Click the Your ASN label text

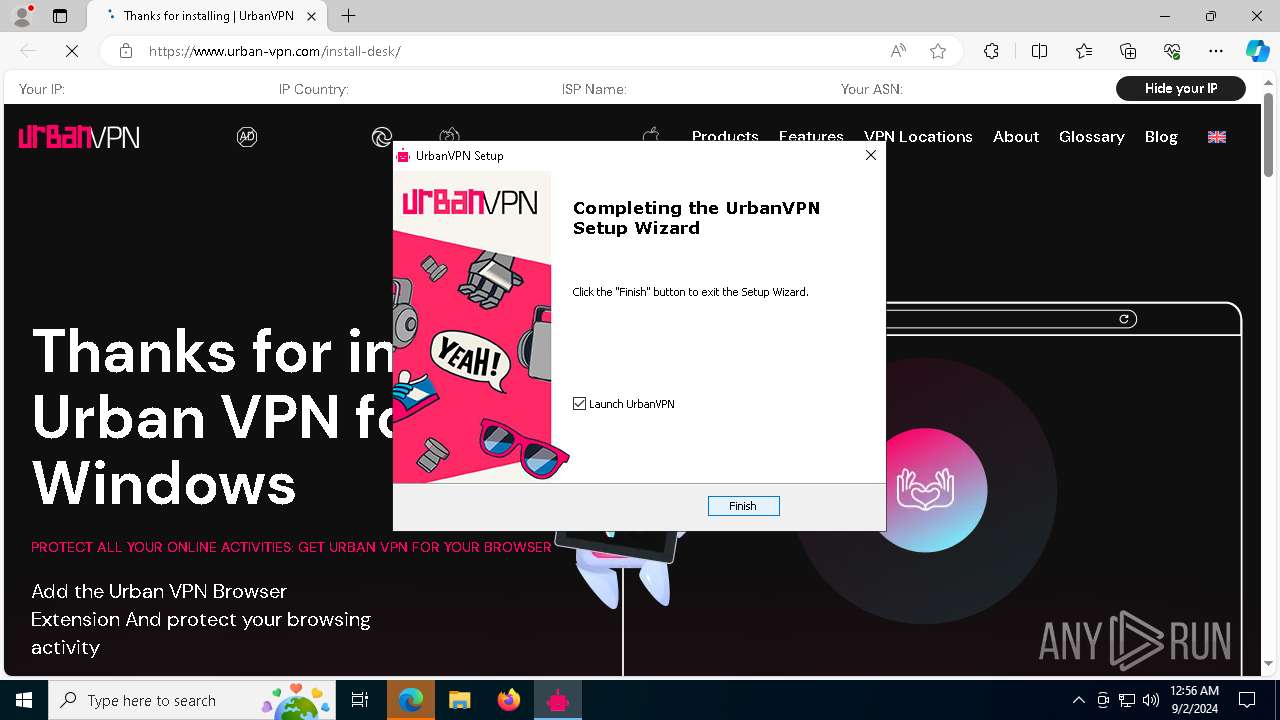[x=872, y=89]
